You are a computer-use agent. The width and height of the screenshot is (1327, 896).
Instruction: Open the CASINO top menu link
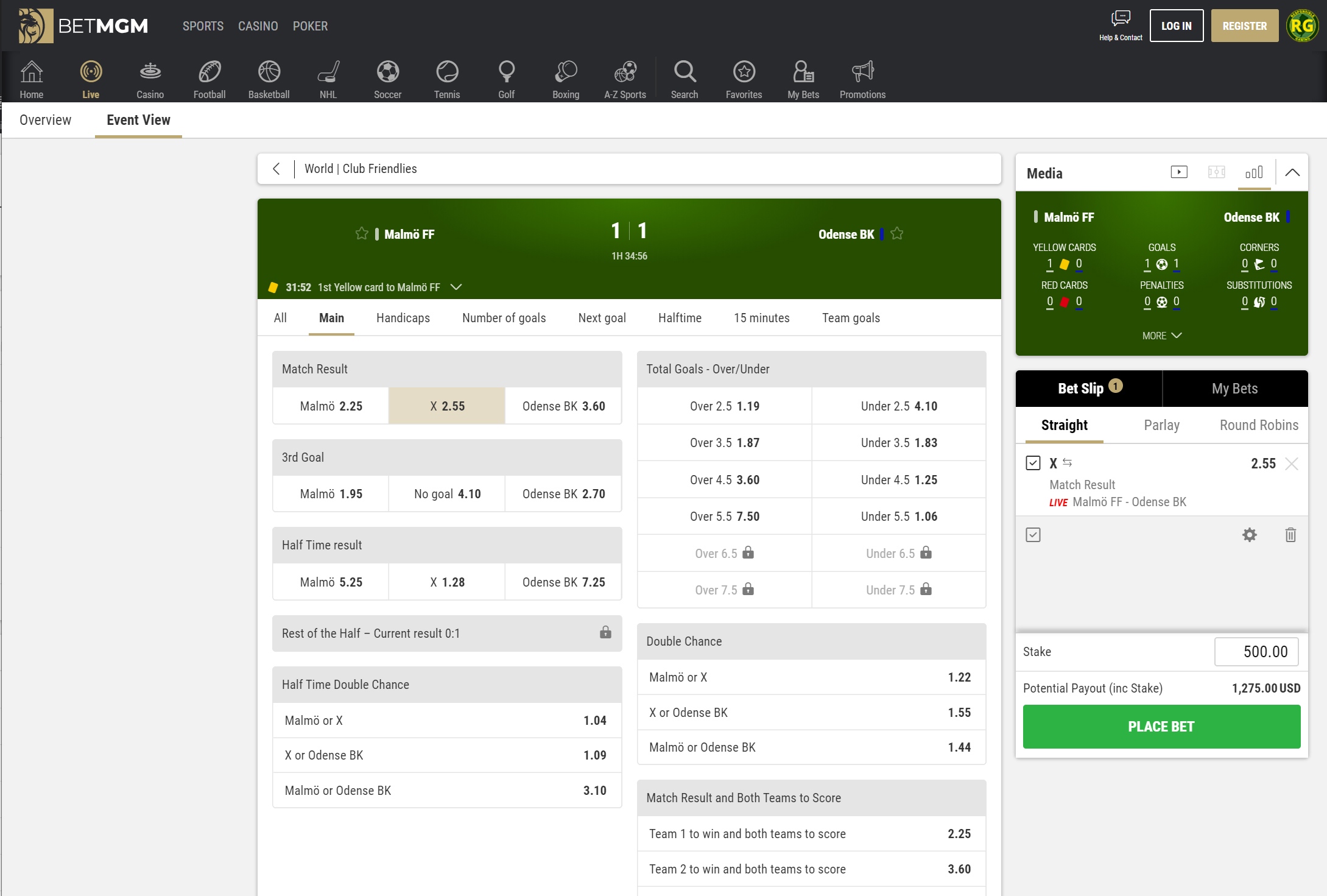pyautogui.click(x=258, y=26)
